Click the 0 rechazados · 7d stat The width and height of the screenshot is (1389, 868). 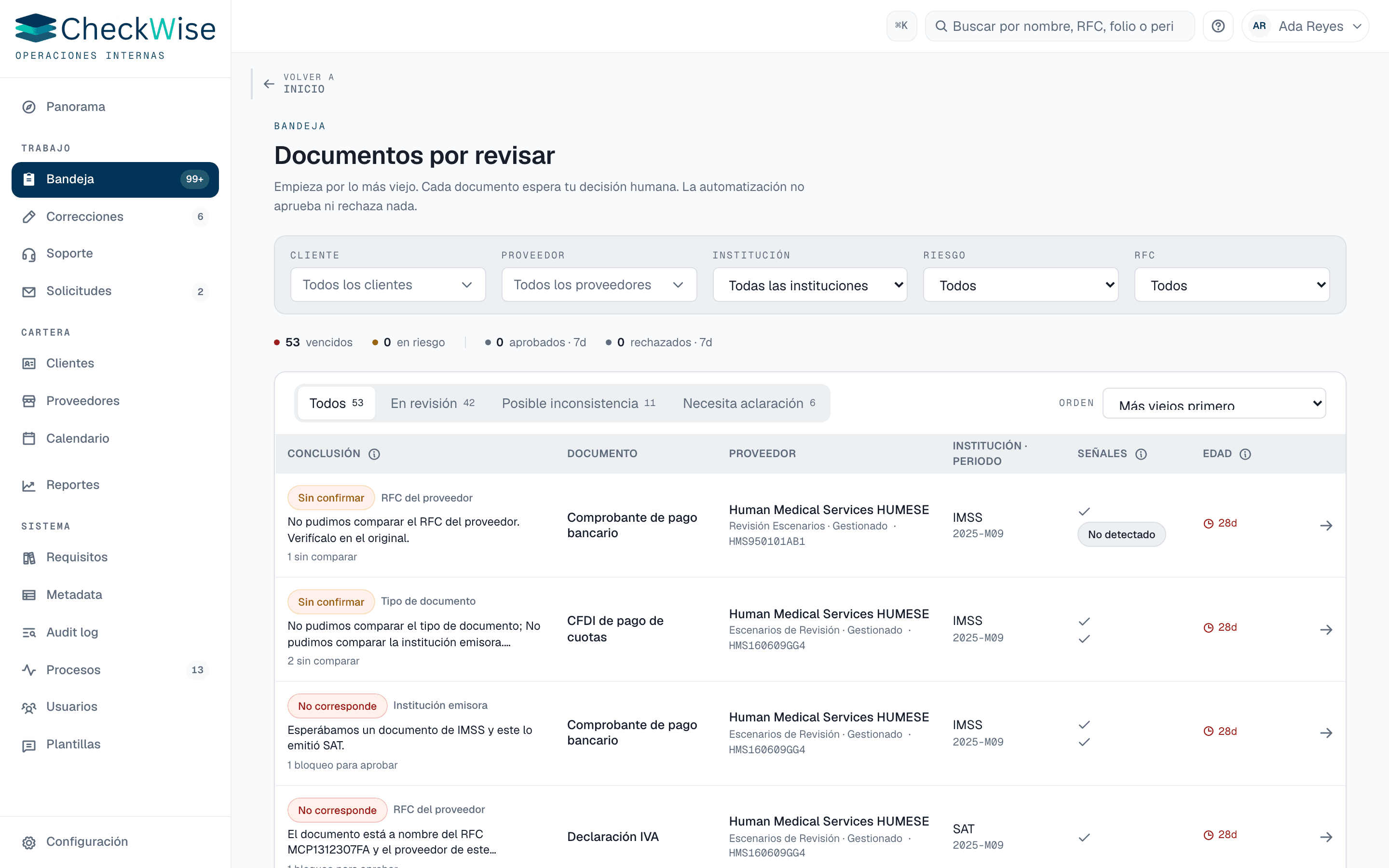click(x=659, y=342)
